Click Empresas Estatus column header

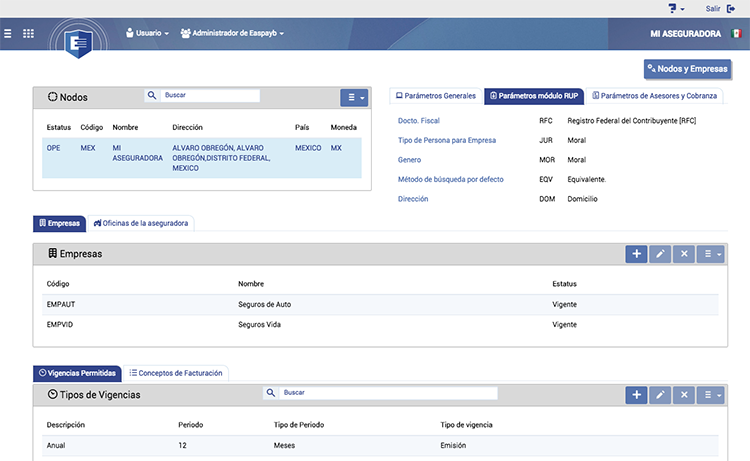[564, 284]
